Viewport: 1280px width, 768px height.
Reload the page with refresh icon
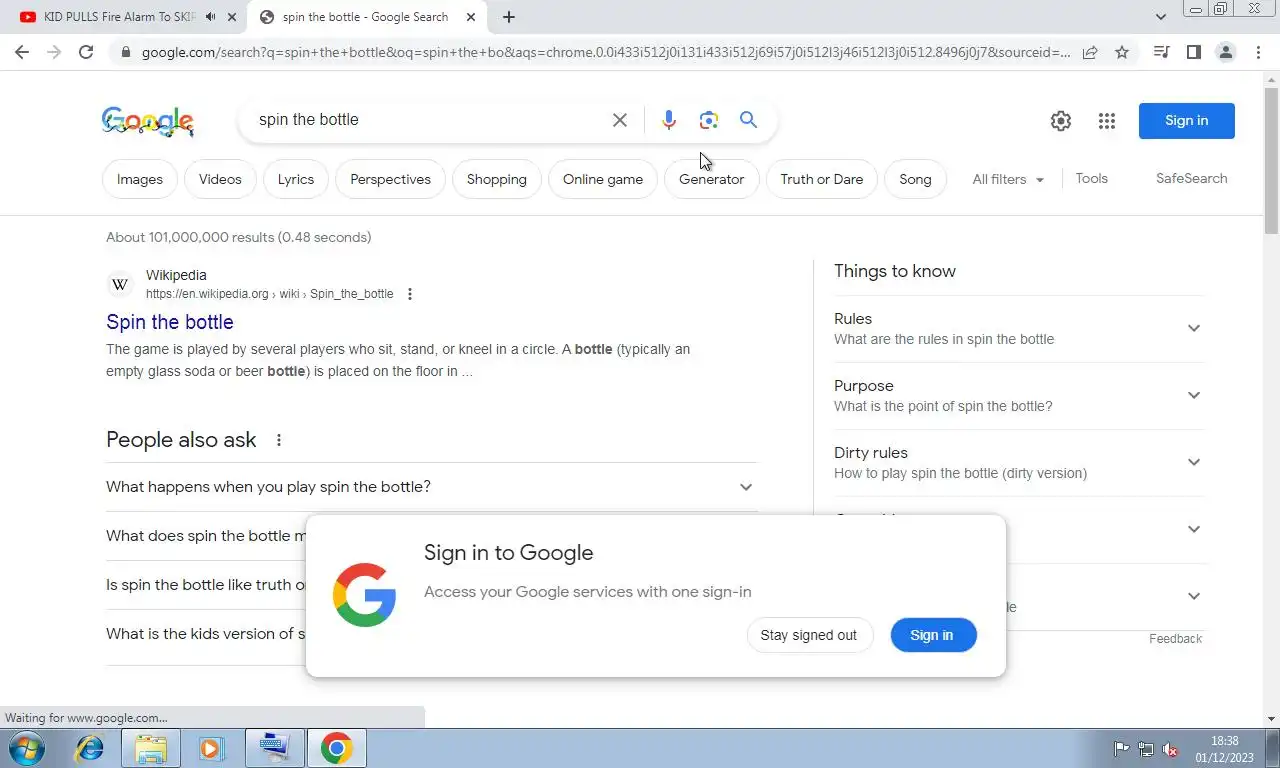pyautogui.click(x=86, y=52)
